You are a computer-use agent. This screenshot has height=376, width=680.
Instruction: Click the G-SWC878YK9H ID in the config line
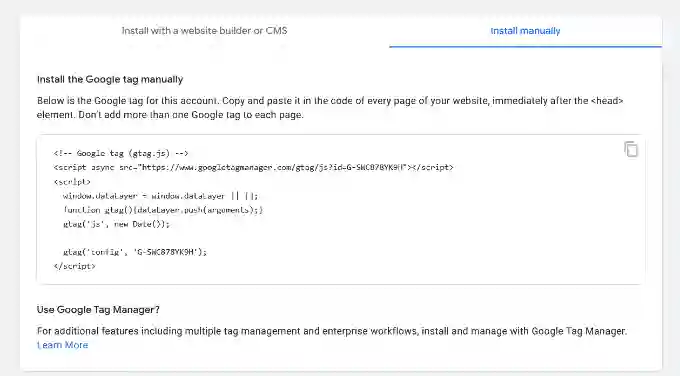pyautogui.click(x=167, y=252)
